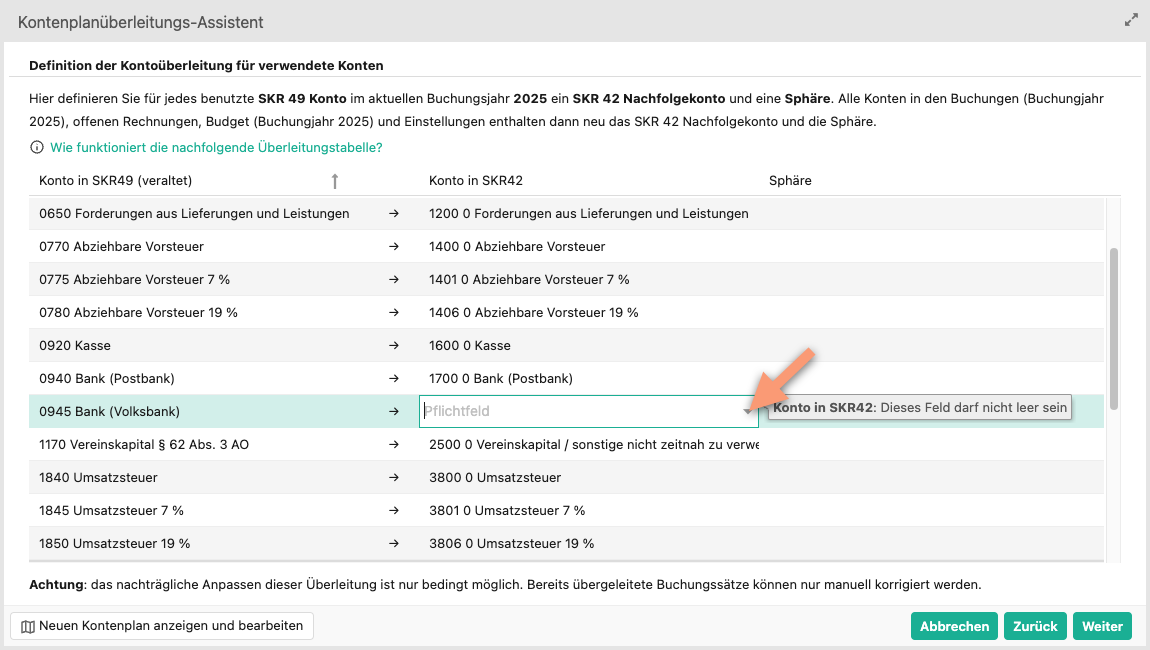Click arrow icon in 0945 Bank (Volksbank) row
The image size is (1150, 650).
394,412
